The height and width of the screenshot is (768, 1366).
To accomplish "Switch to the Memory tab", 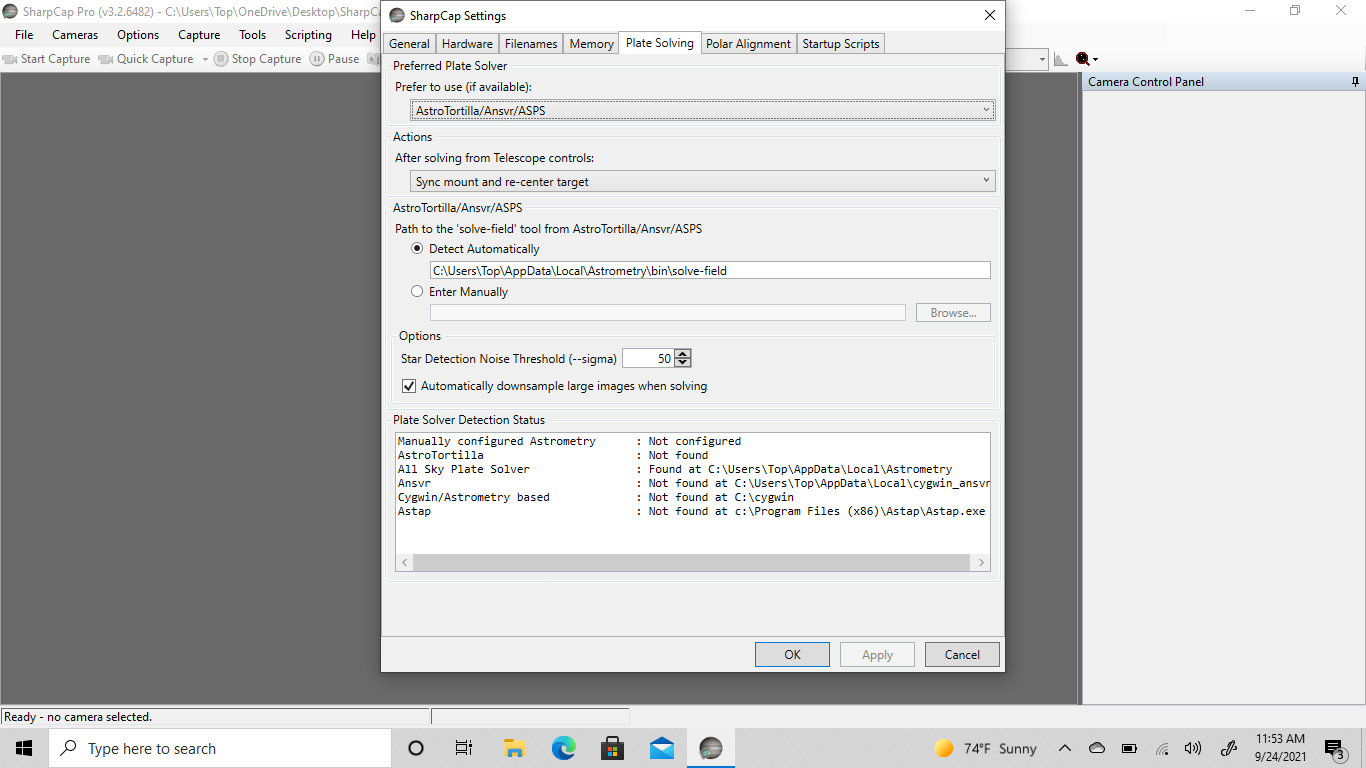I will tap(591, 44).
